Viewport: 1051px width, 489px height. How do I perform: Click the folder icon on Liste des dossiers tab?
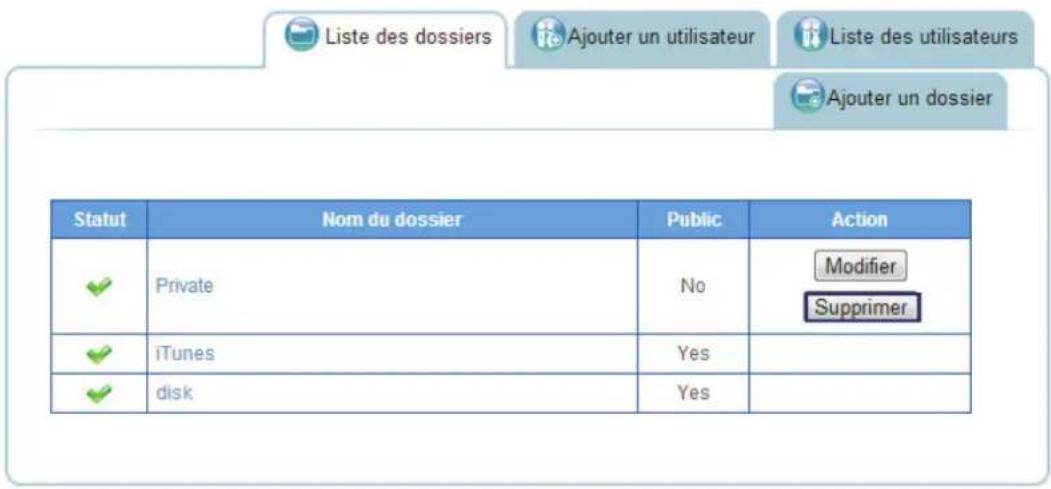[300, 37]
